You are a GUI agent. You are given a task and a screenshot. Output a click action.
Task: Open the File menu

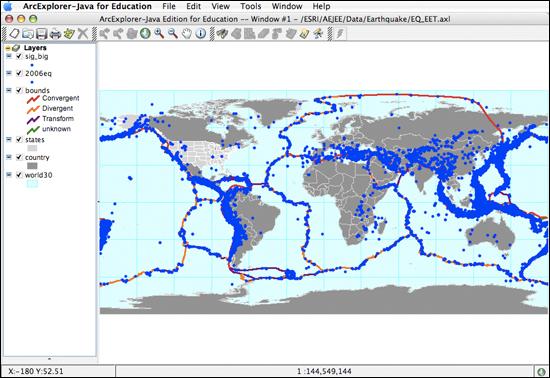[x=169, y=6]
